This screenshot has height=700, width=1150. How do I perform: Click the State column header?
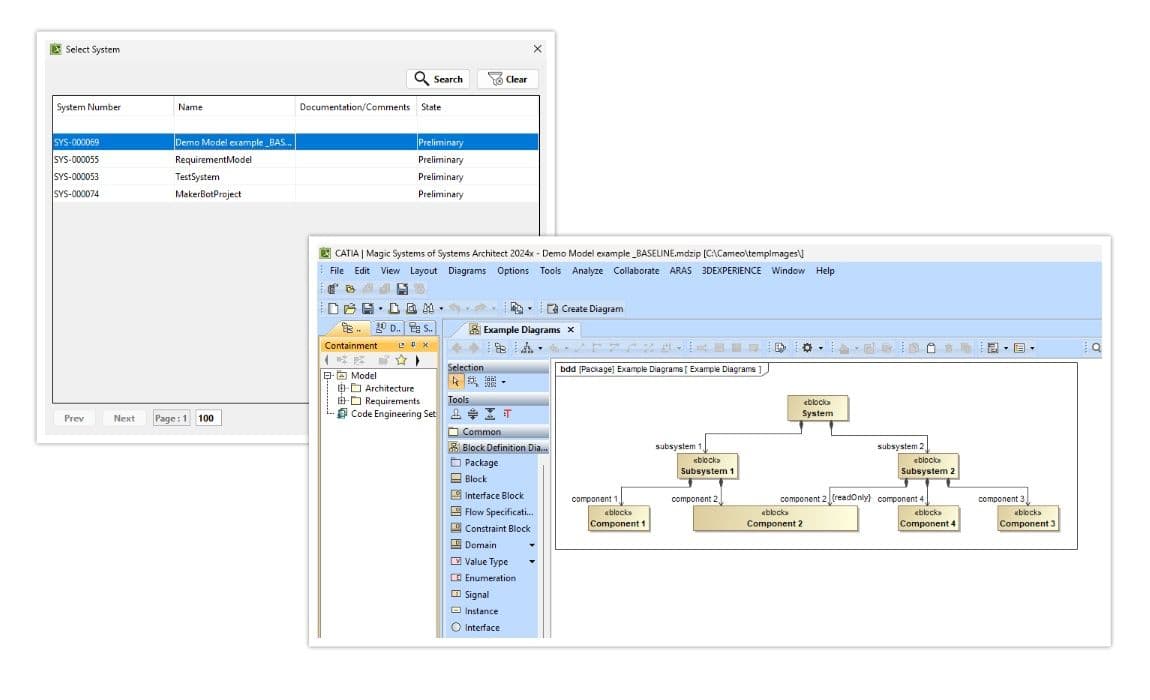[x=477, y=107]
